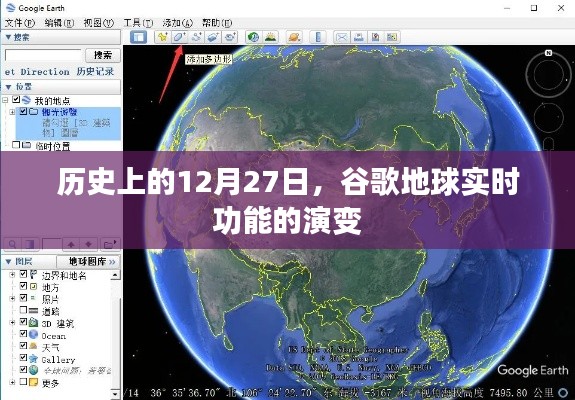Toggle sunlight across the landscape

coord(271,37)
